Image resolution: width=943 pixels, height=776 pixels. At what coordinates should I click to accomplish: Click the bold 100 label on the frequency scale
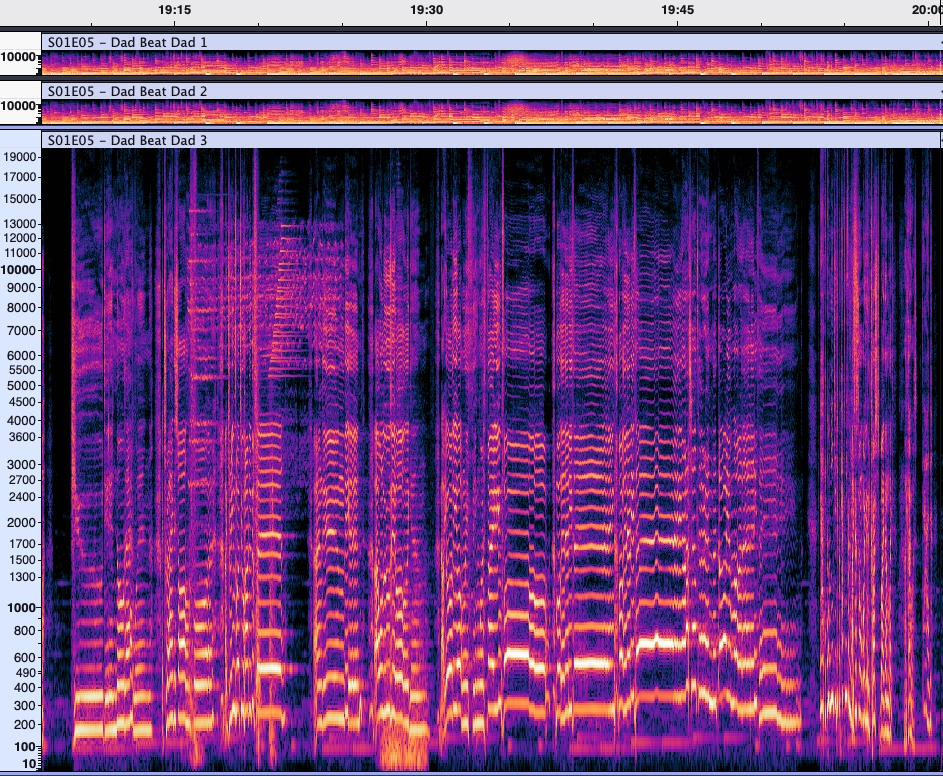click(x=25, y=747)
